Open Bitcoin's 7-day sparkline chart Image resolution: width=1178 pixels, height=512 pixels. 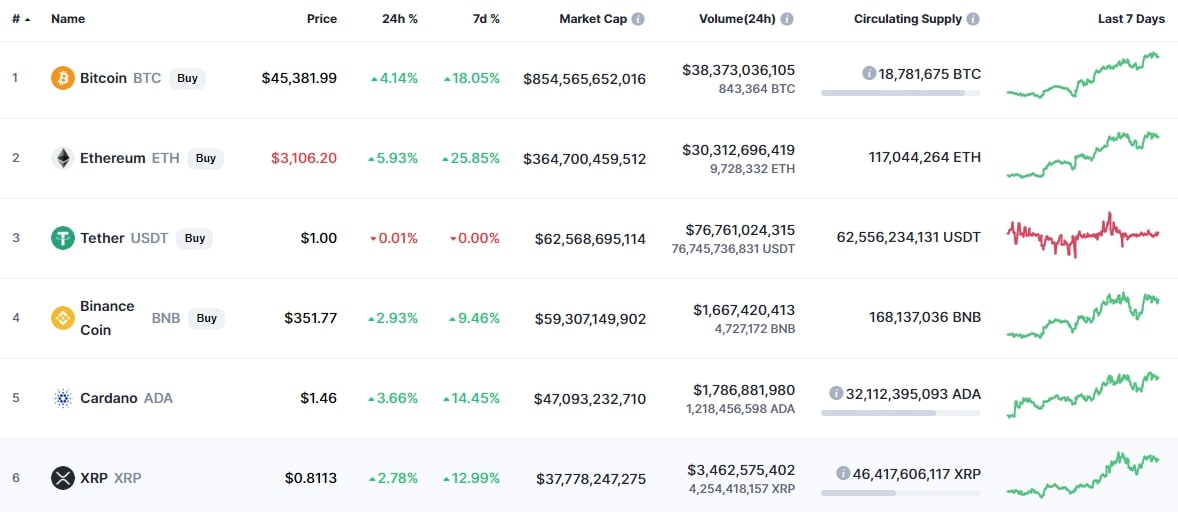(x=1083, y=75)
